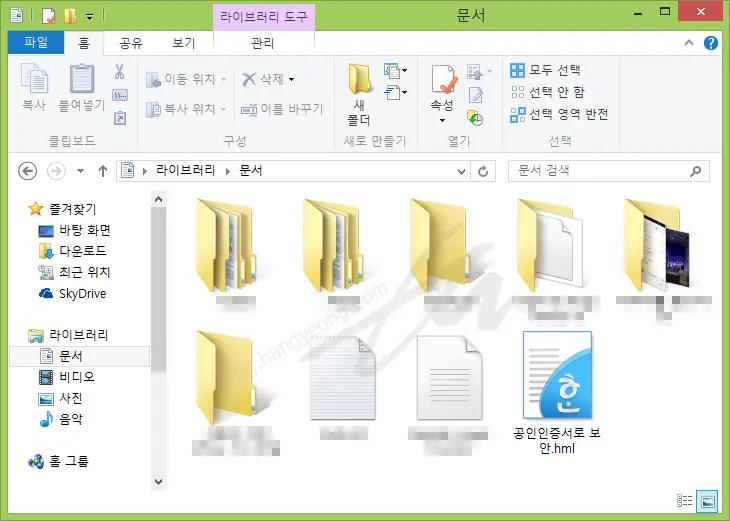The width and height of the screenshot is (730, 521).
Task: Open 홈 그룹 in navigation pane
Action: [58, 461]
